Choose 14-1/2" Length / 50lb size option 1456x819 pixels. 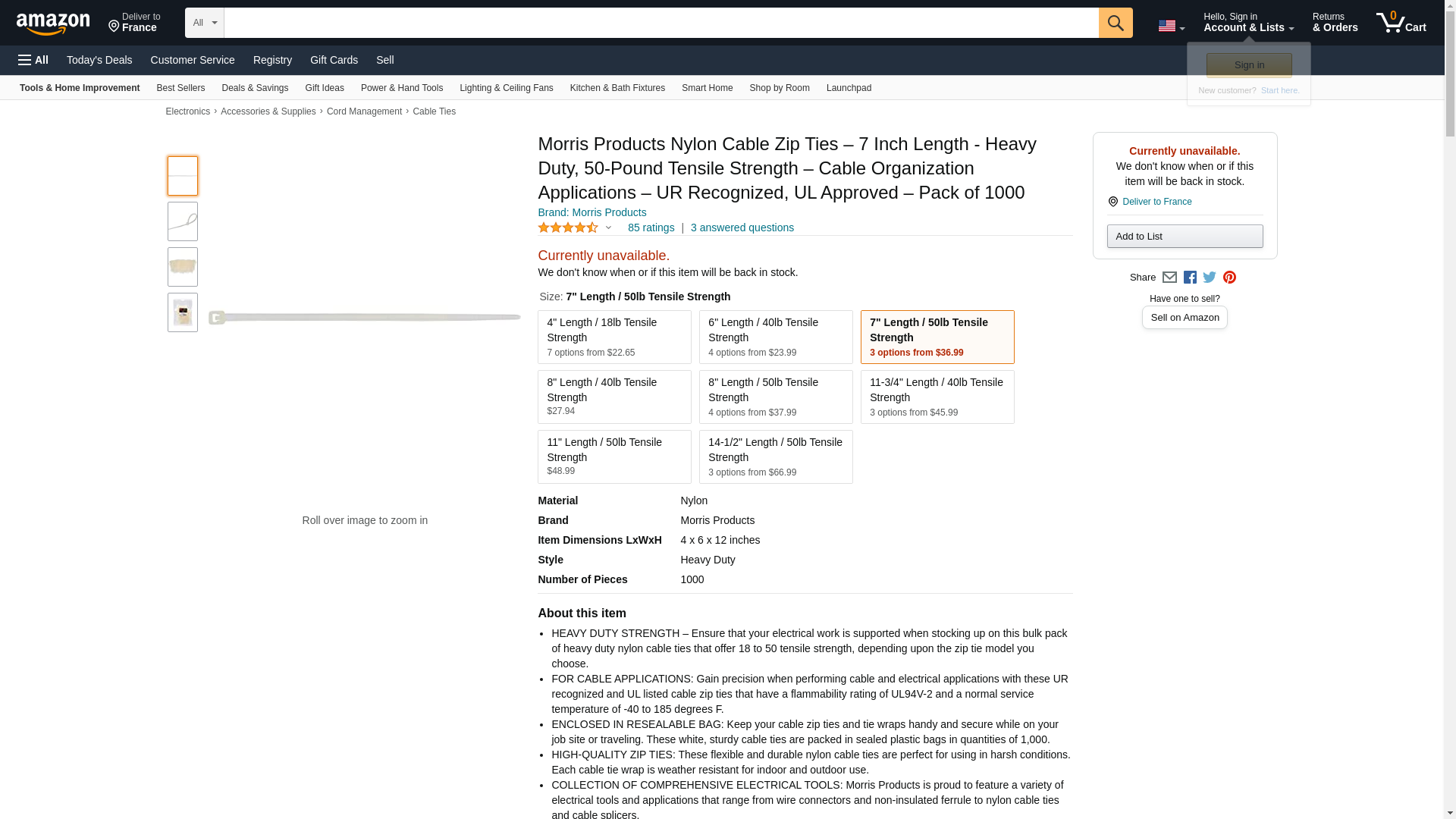tap(775, 457)
